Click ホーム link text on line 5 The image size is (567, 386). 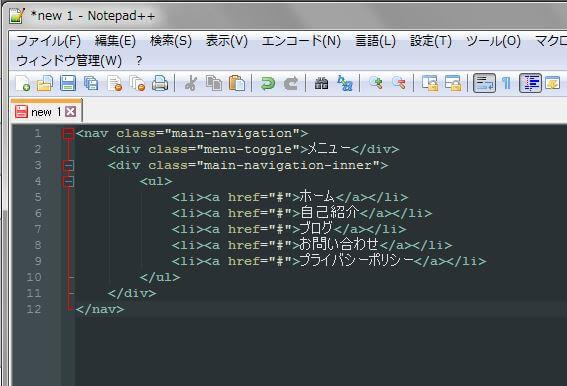(317, 197)
